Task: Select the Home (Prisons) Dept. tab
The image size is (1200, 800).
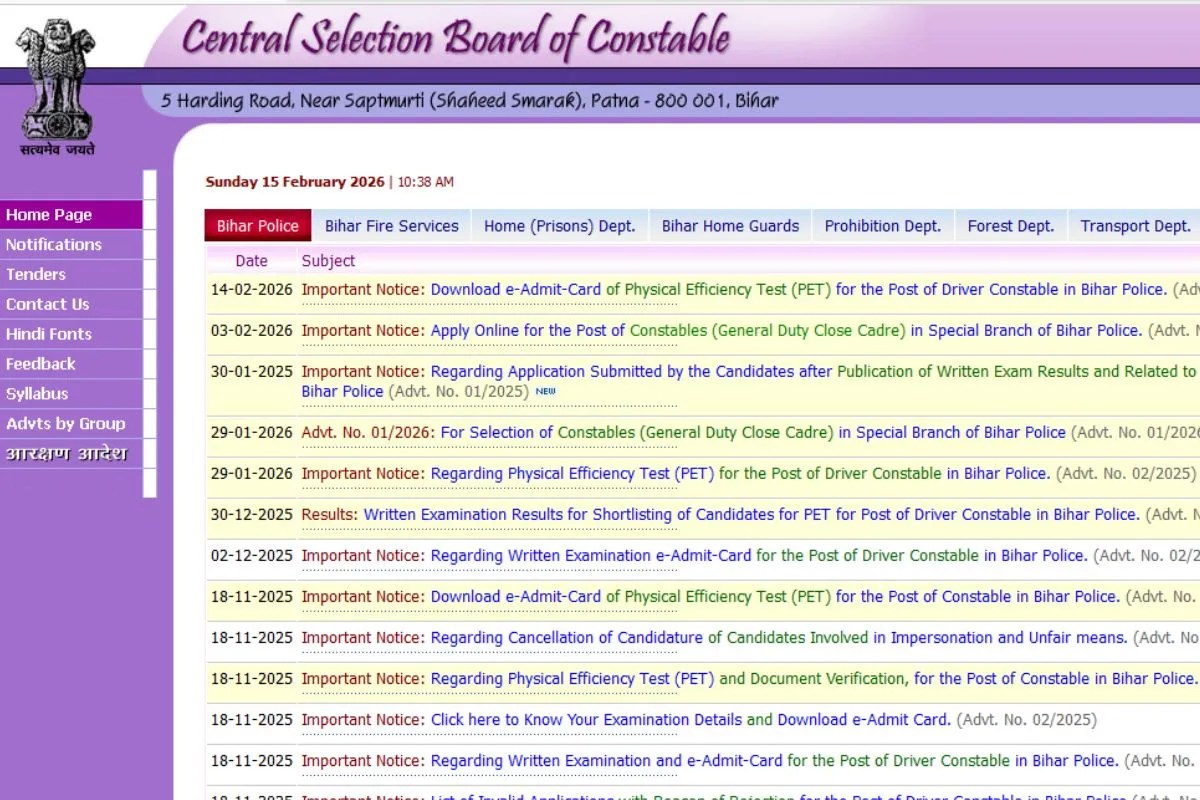Action: click(x=559, y=226)
